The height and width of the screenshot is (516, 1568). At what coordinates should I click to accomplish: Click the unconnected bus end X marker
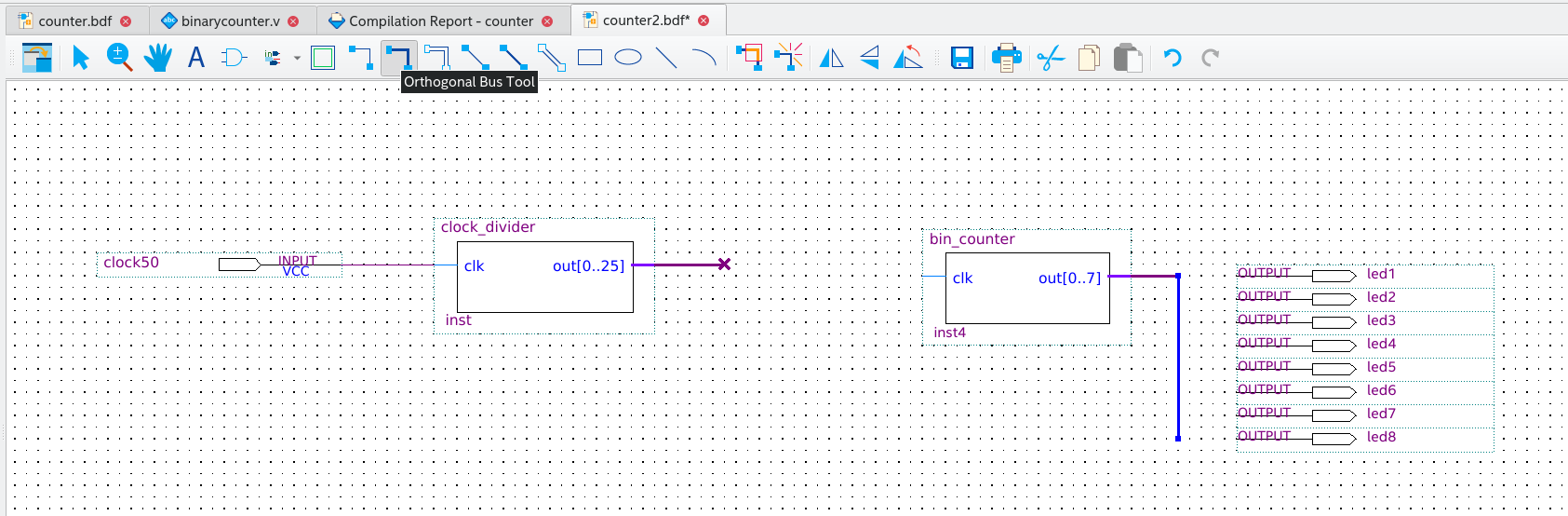(x=724, y=265)
